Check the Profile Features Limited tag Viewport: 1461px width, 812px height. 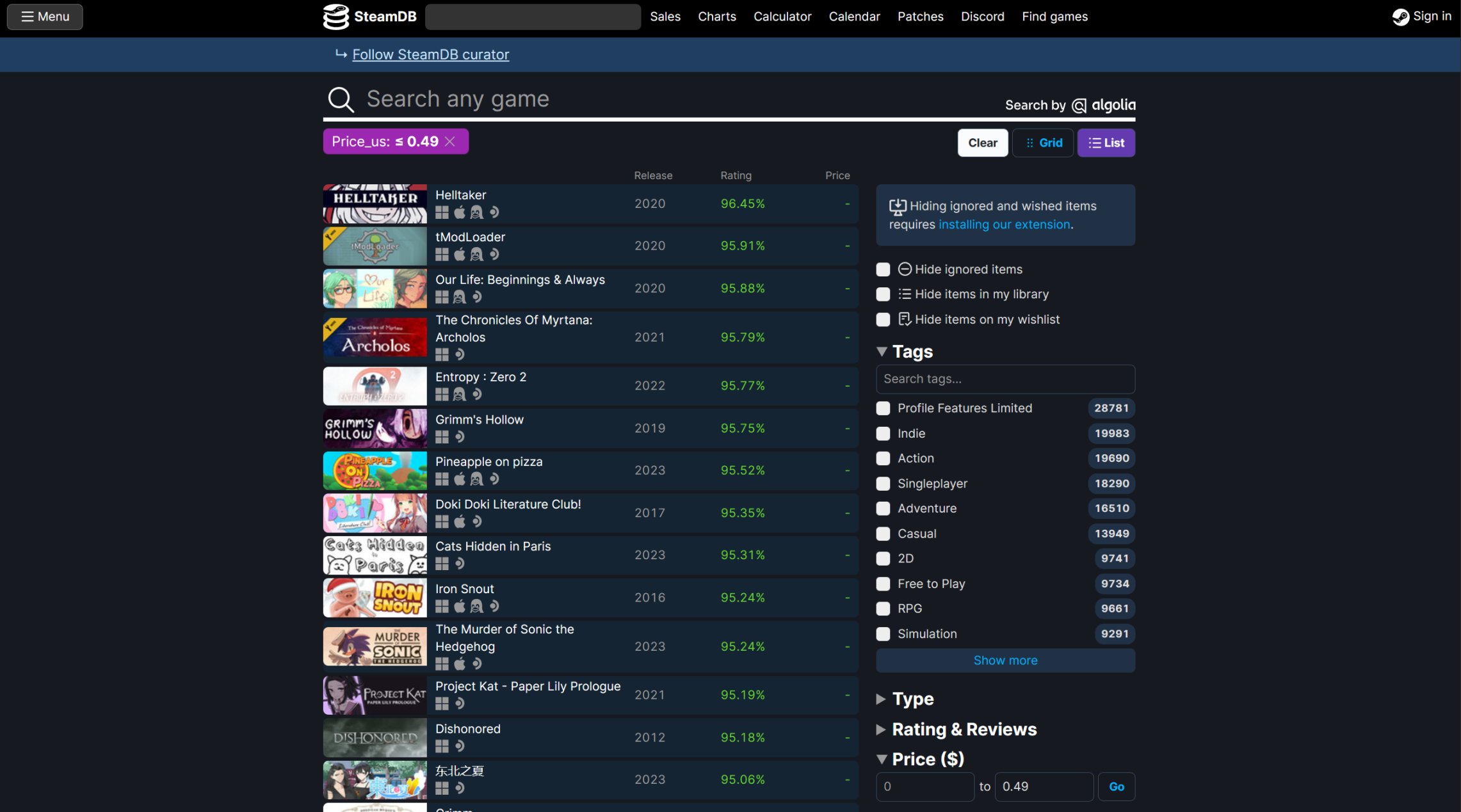coord(883,408)
